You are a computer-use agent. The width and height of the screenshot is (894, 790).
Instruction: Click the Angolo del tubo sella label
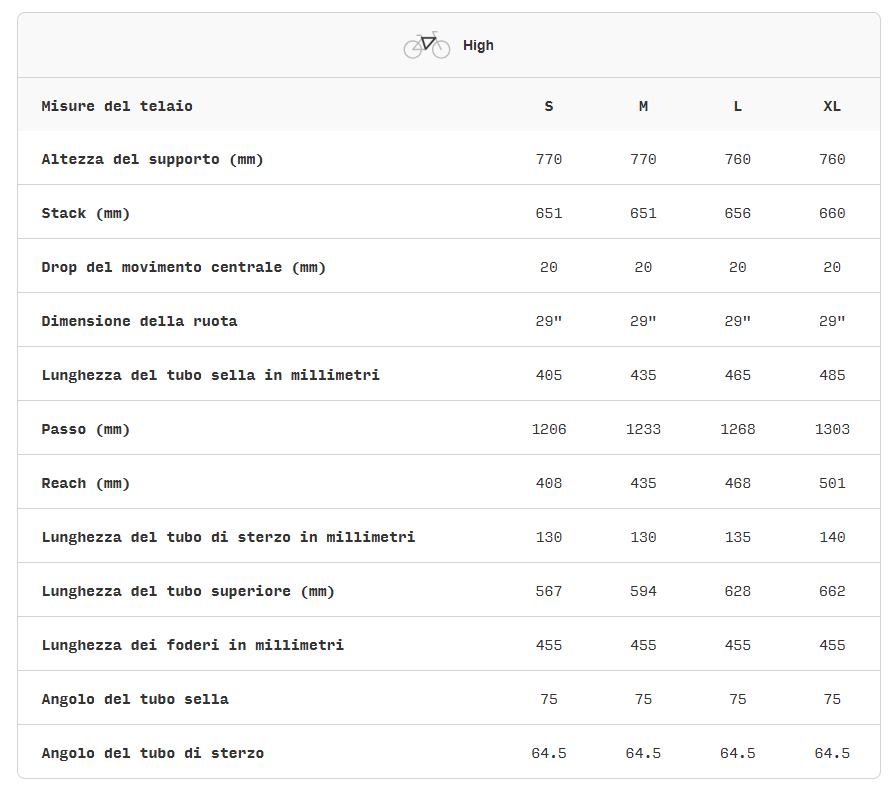pyautogui.click(x=135, y=699)
